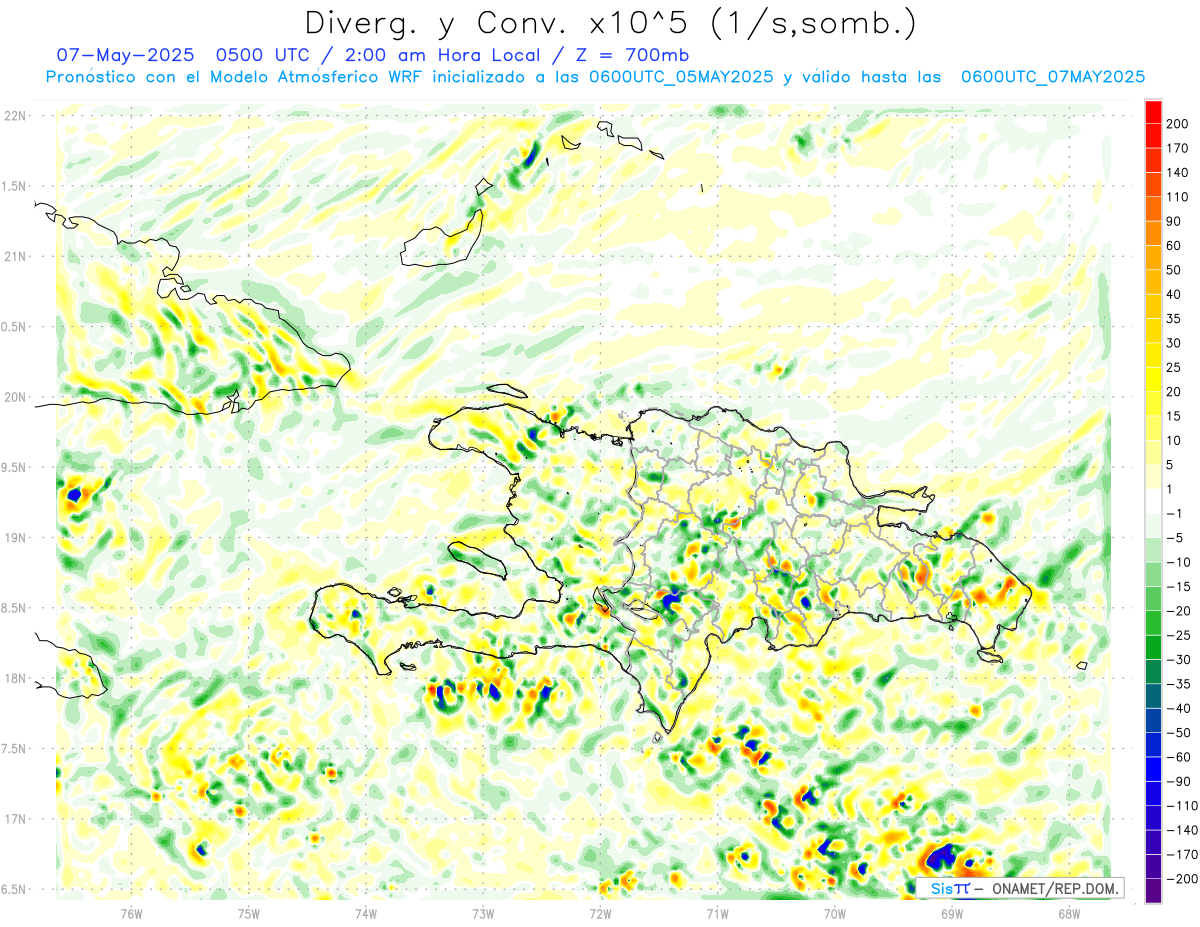The height and width of the screenshot is (927, 1200).
Task: Click the positive '90' value on the color scale
Action: click(1173, 221)
